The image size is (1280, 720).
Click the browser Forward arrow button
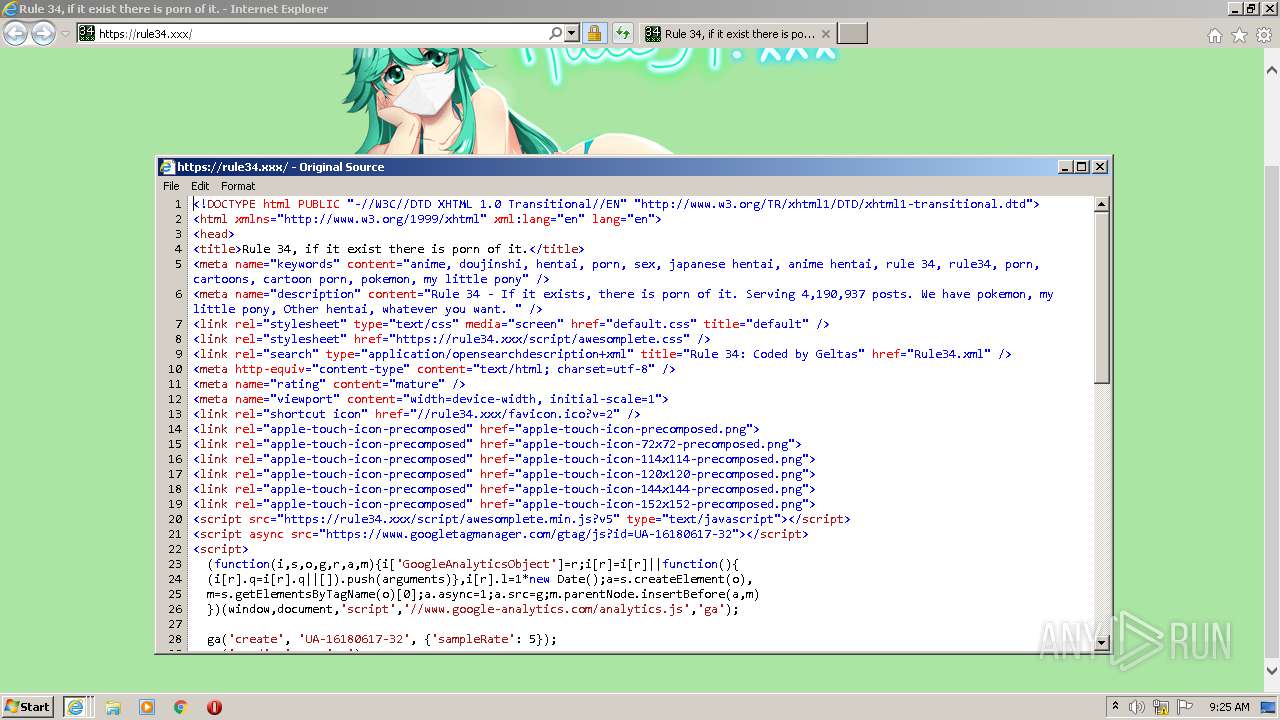(43, 34)
